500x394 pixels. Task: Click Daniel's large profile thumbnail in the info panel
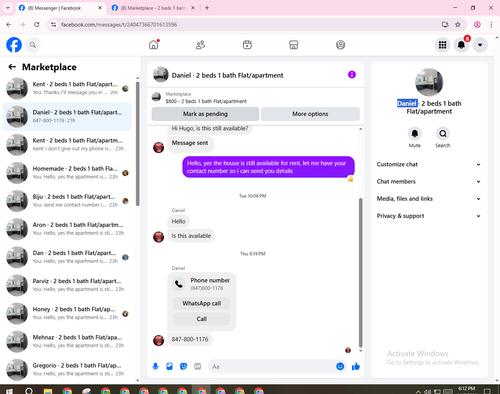coord(429,82)
